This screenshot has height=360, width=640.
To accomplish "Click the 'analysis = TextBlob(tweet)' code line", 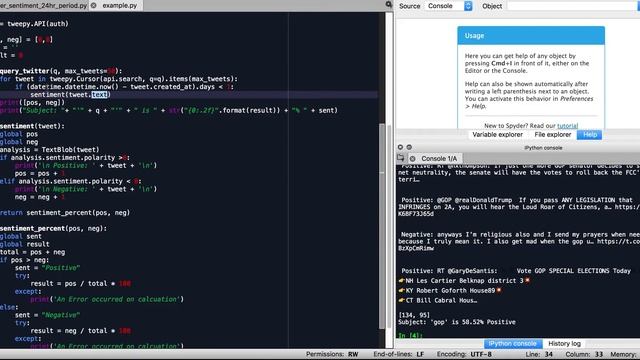I will coord(49,150).
